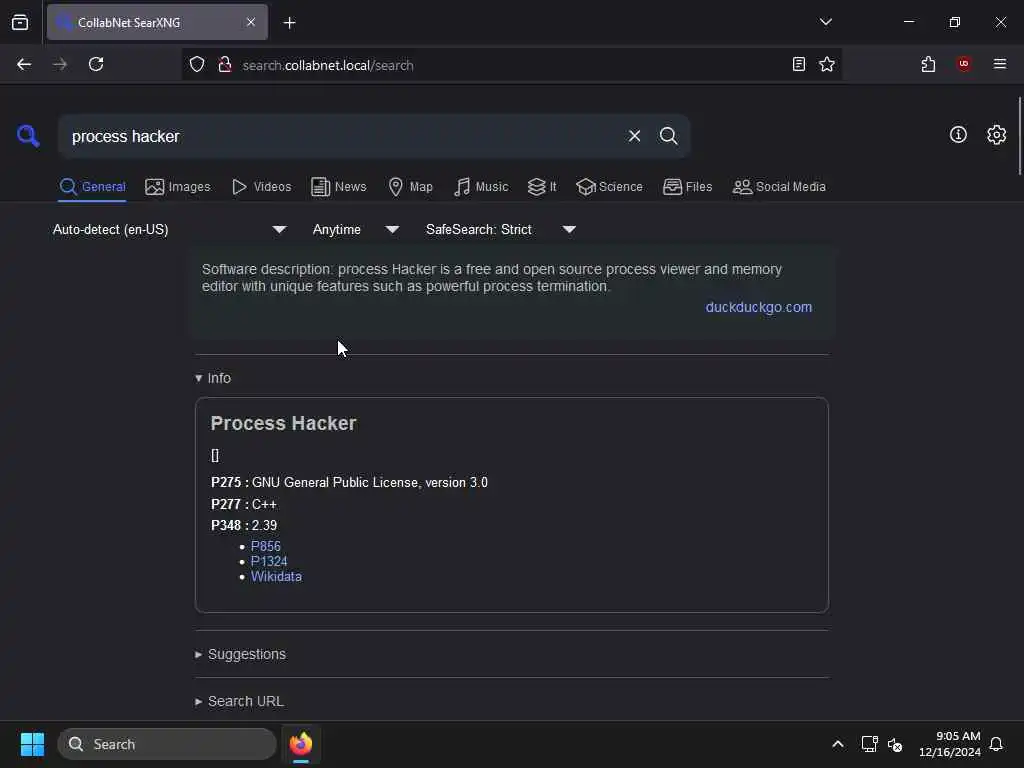Open the Wikidata link
Image resolution: width=1024 pixels, height=768 pixels.
pos(276,577)
